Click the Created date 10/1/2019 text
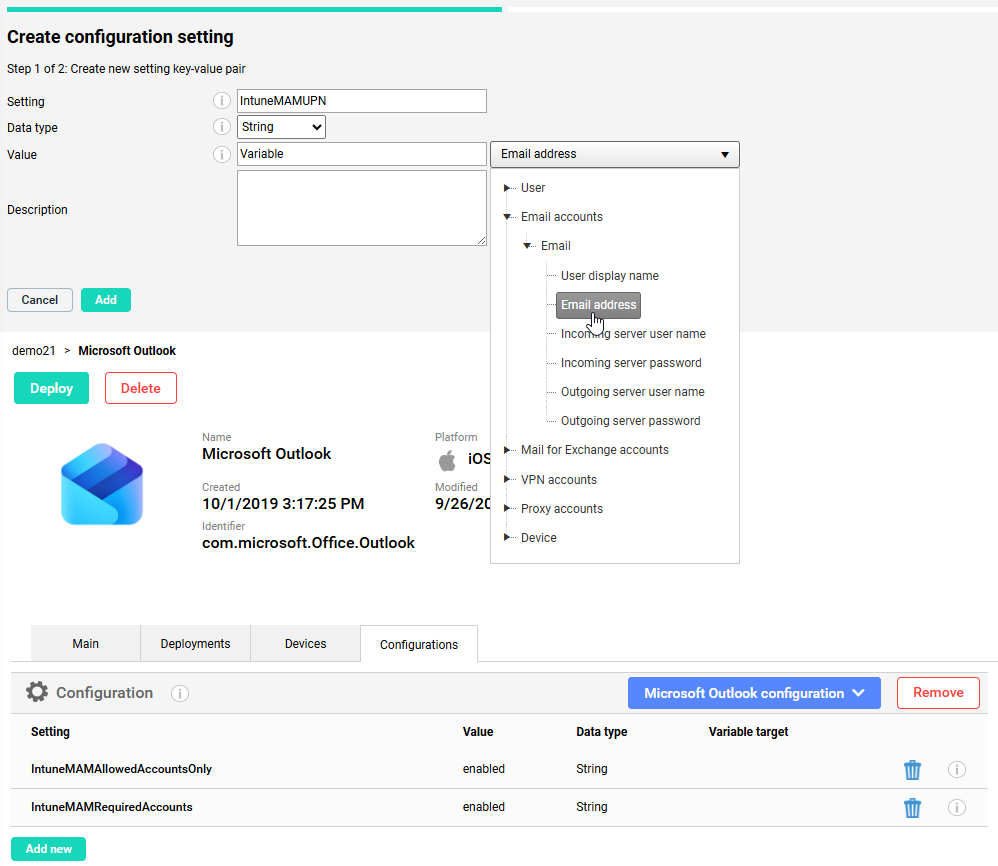Screen dimensions: 998x866 click(x=283, y=504)
